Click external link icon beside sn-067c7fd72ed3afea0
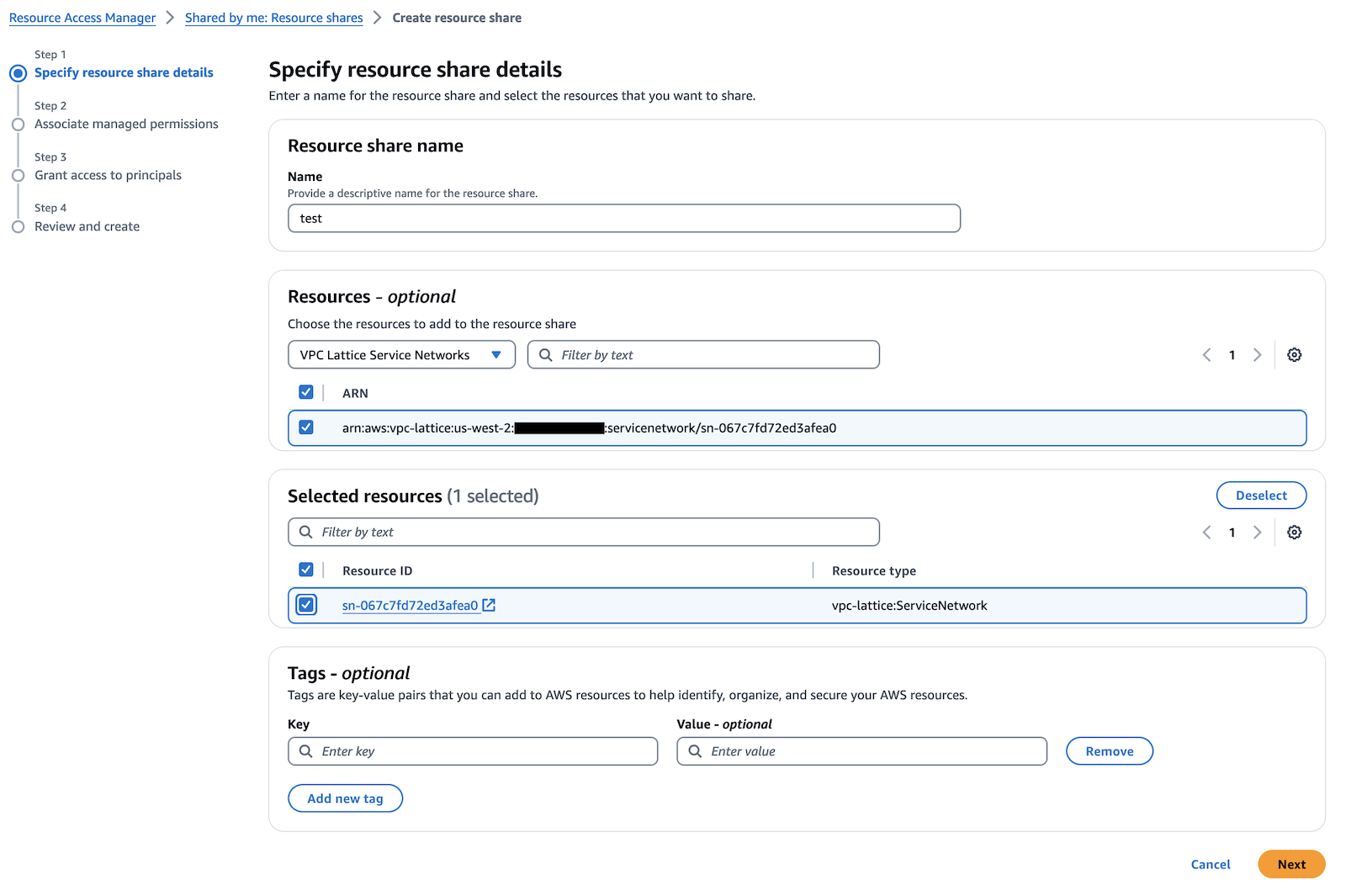The height and width of the screenshot is (896, 1346). coord(489,605)
